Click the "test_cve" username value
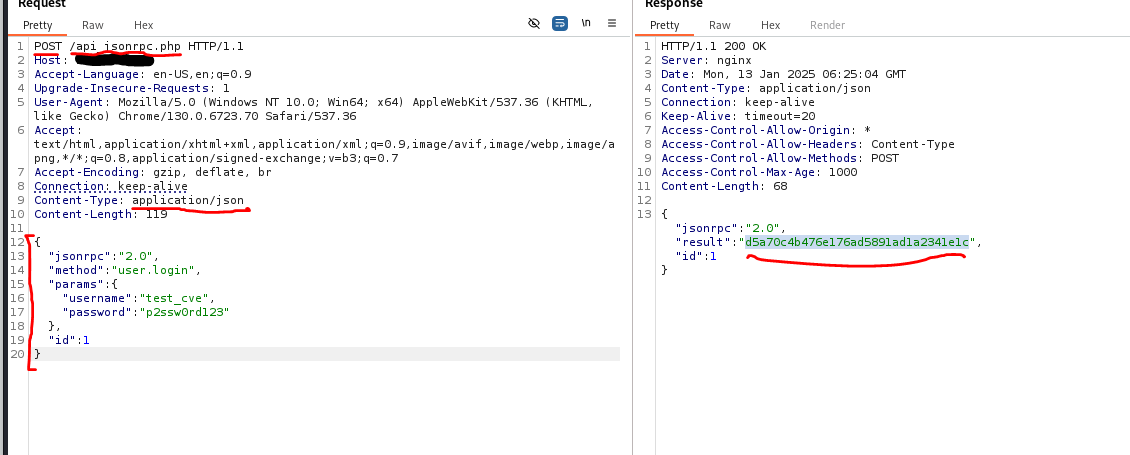This screenshot has height=455, width=1130. [174, 299]
